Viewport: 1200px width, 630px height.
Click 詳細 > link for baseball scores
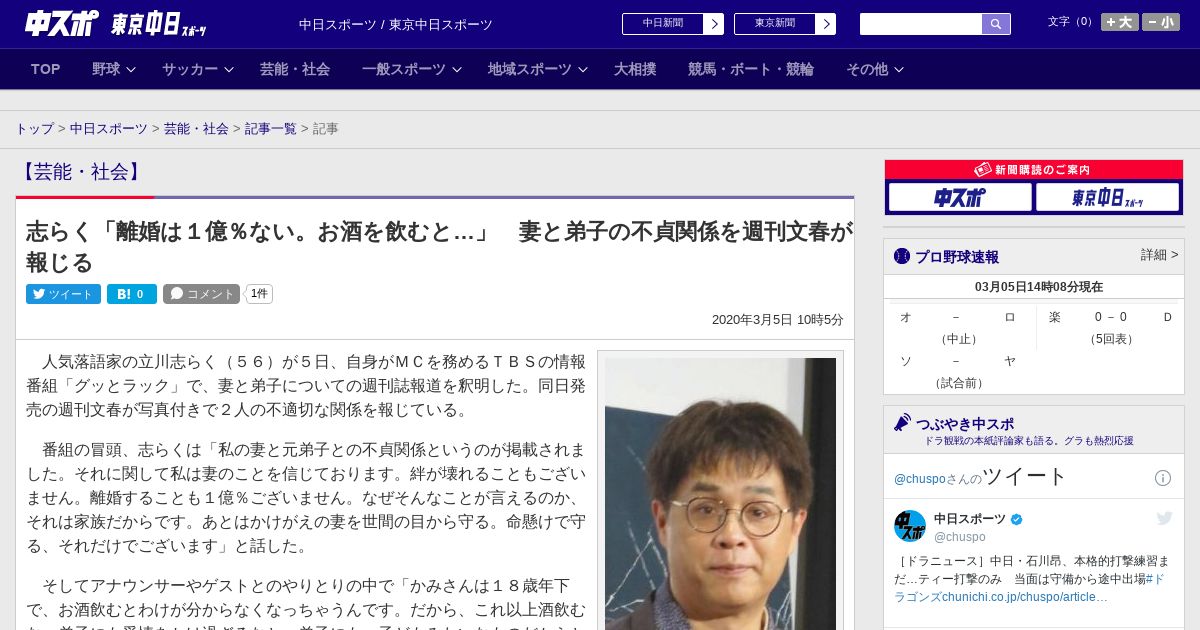[1159, 255]
